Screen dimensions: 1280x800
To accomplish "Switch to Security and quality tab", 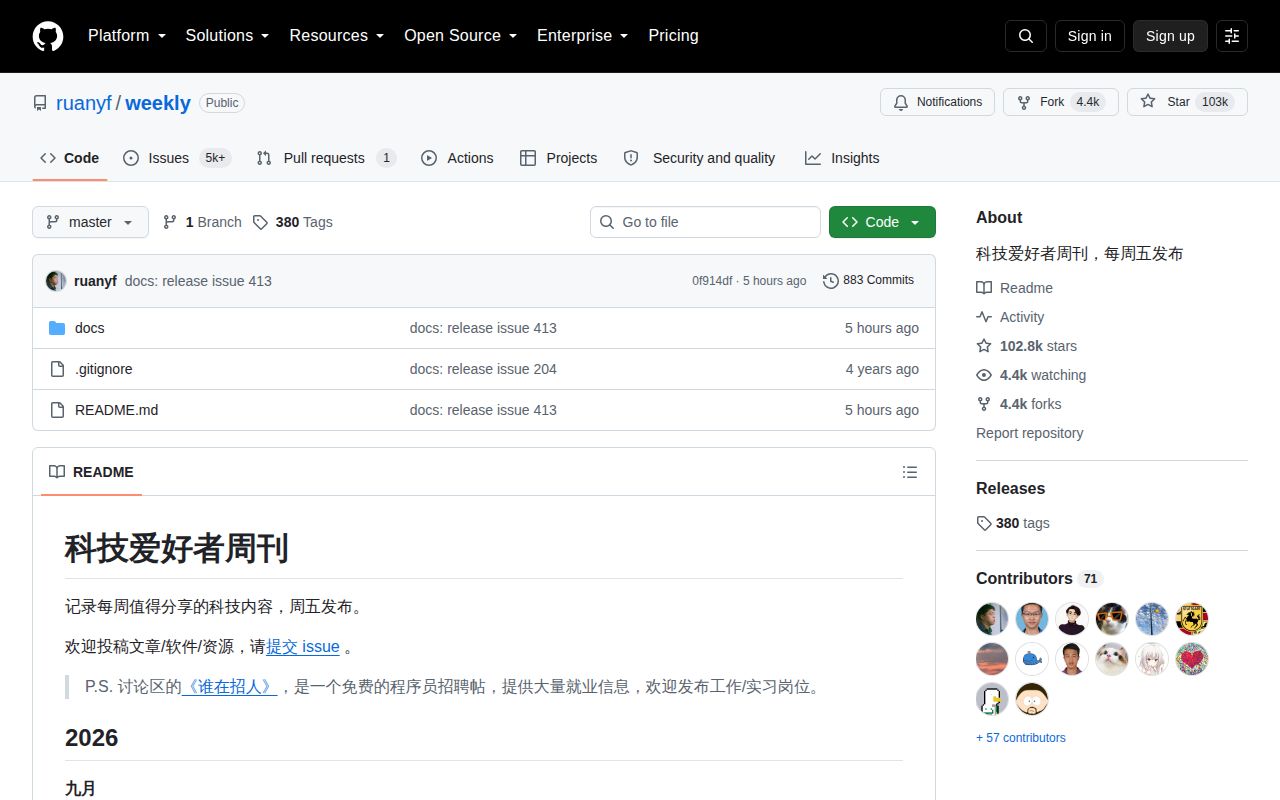I will click(x=699, y=158).
